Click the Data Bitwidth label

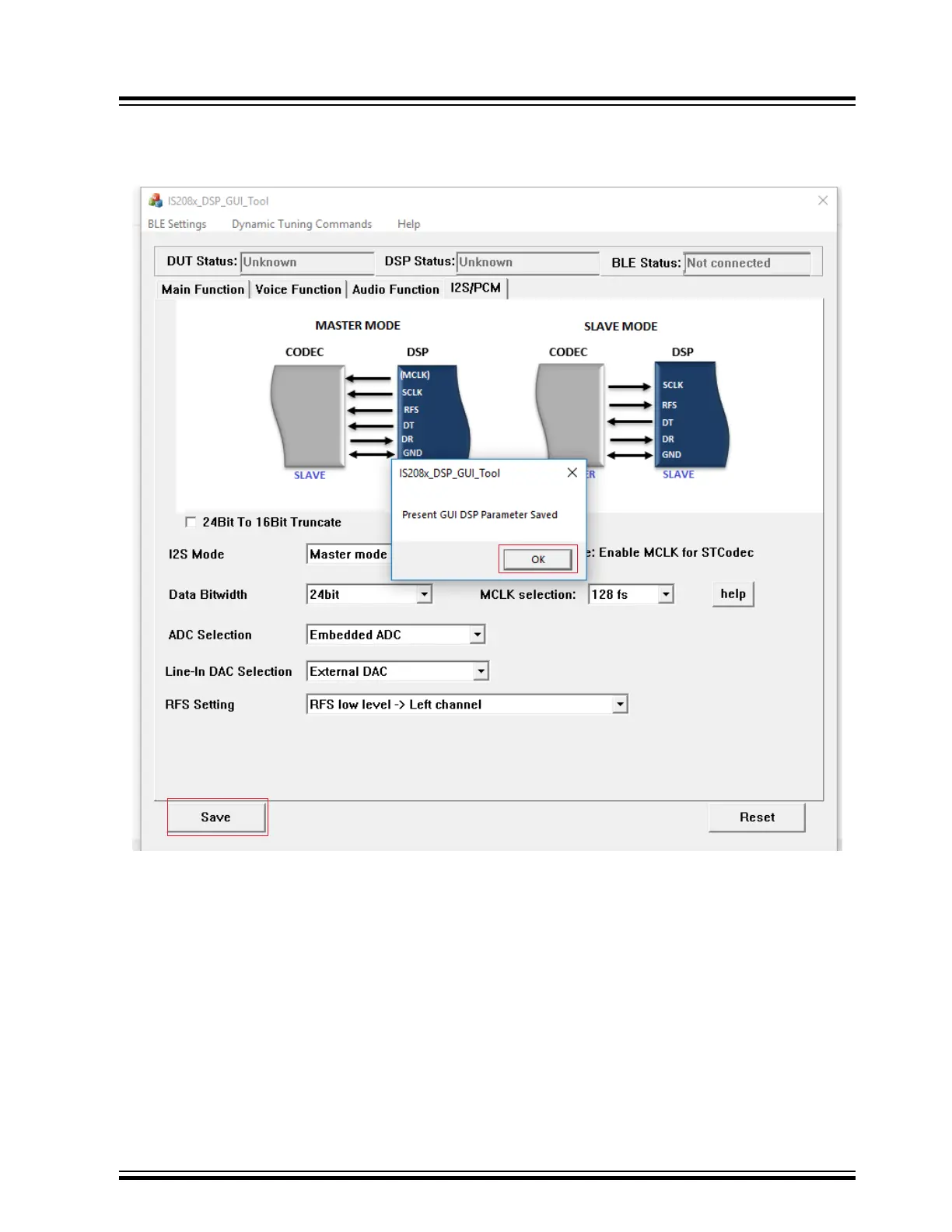point(208,594)
